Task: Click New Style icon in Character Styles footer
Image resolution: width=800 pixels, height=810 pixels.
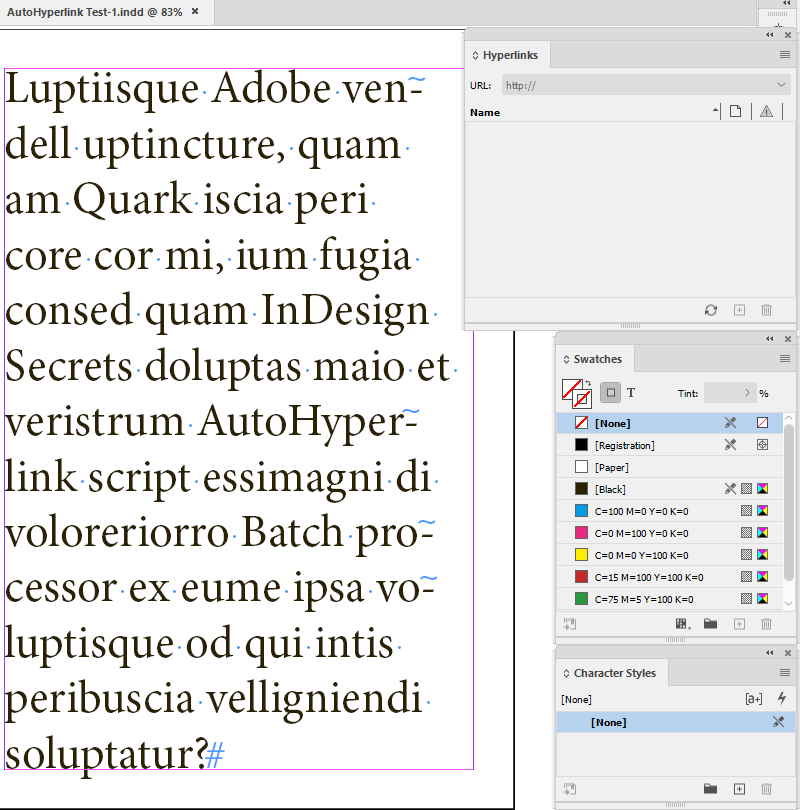Action: click(739, 789)
